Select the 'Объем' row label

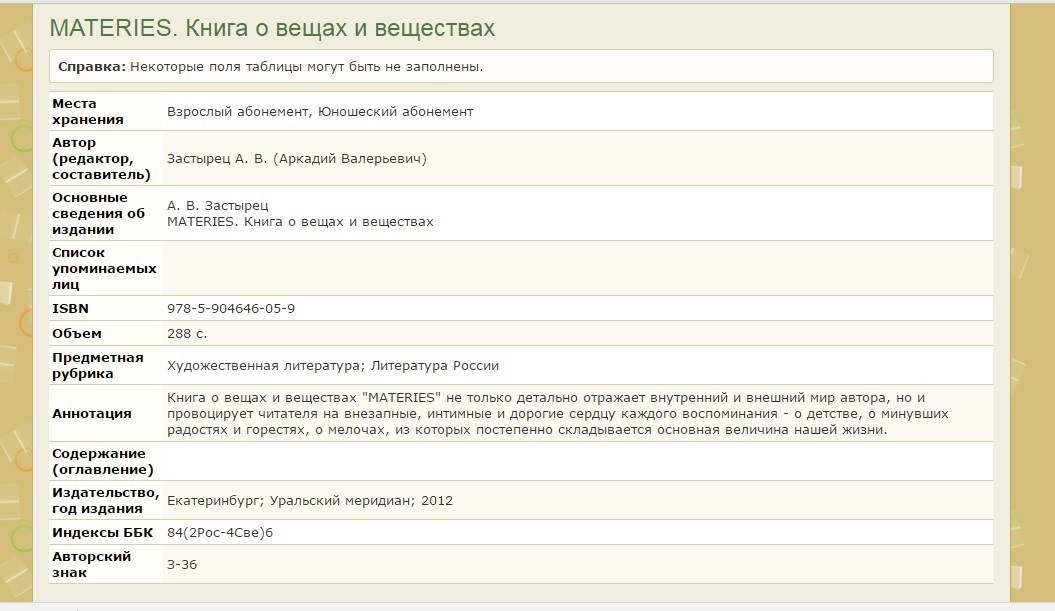point(77,333)
